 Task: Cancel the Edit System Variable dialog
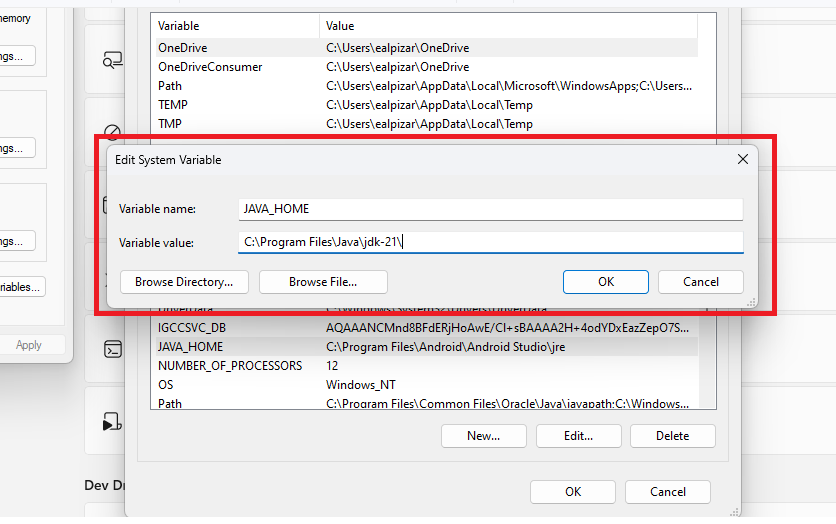coord(700,282)
